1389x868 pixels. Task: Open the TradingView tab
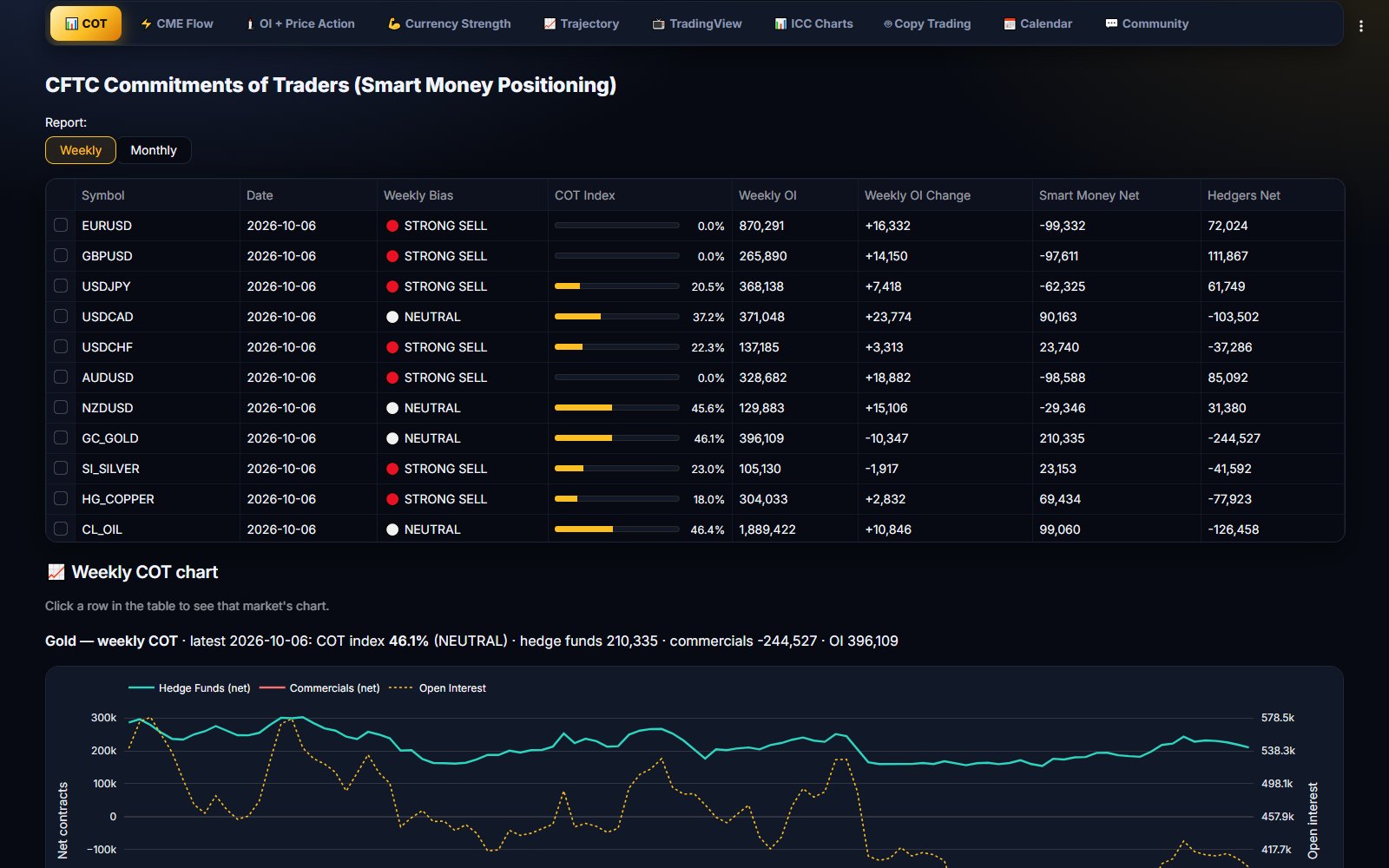[x=697, y=23]
